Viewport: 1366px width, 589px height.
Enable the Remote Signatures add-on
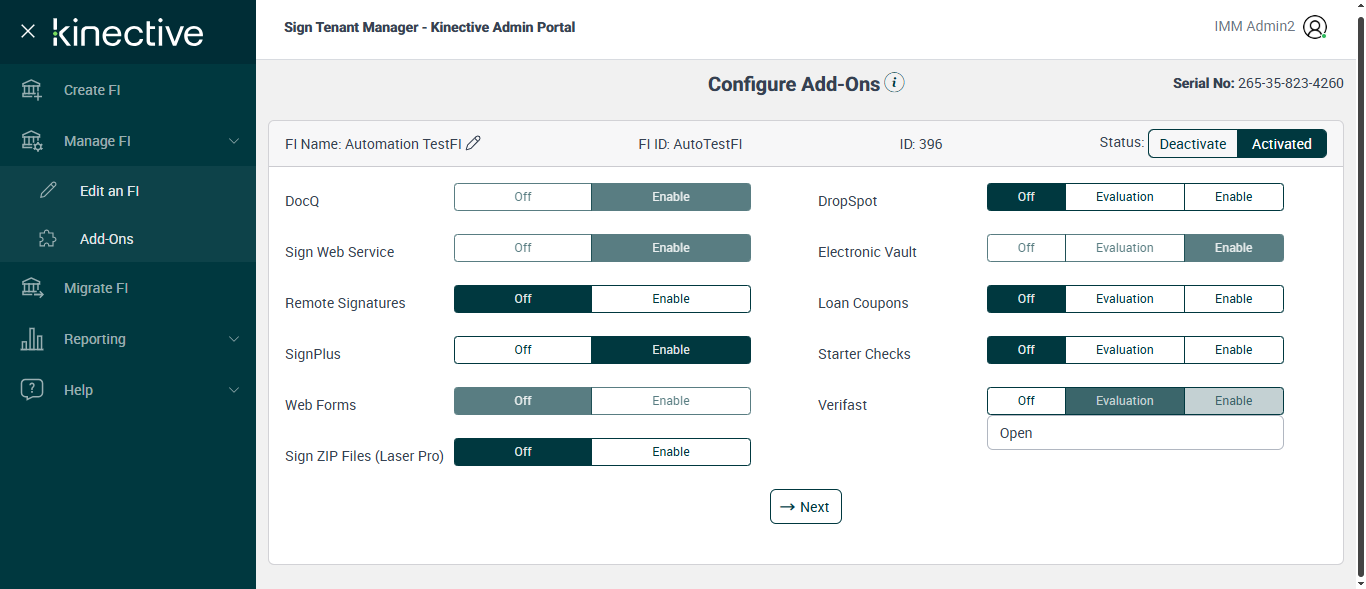pyautogui.click(x=670, y=299)
